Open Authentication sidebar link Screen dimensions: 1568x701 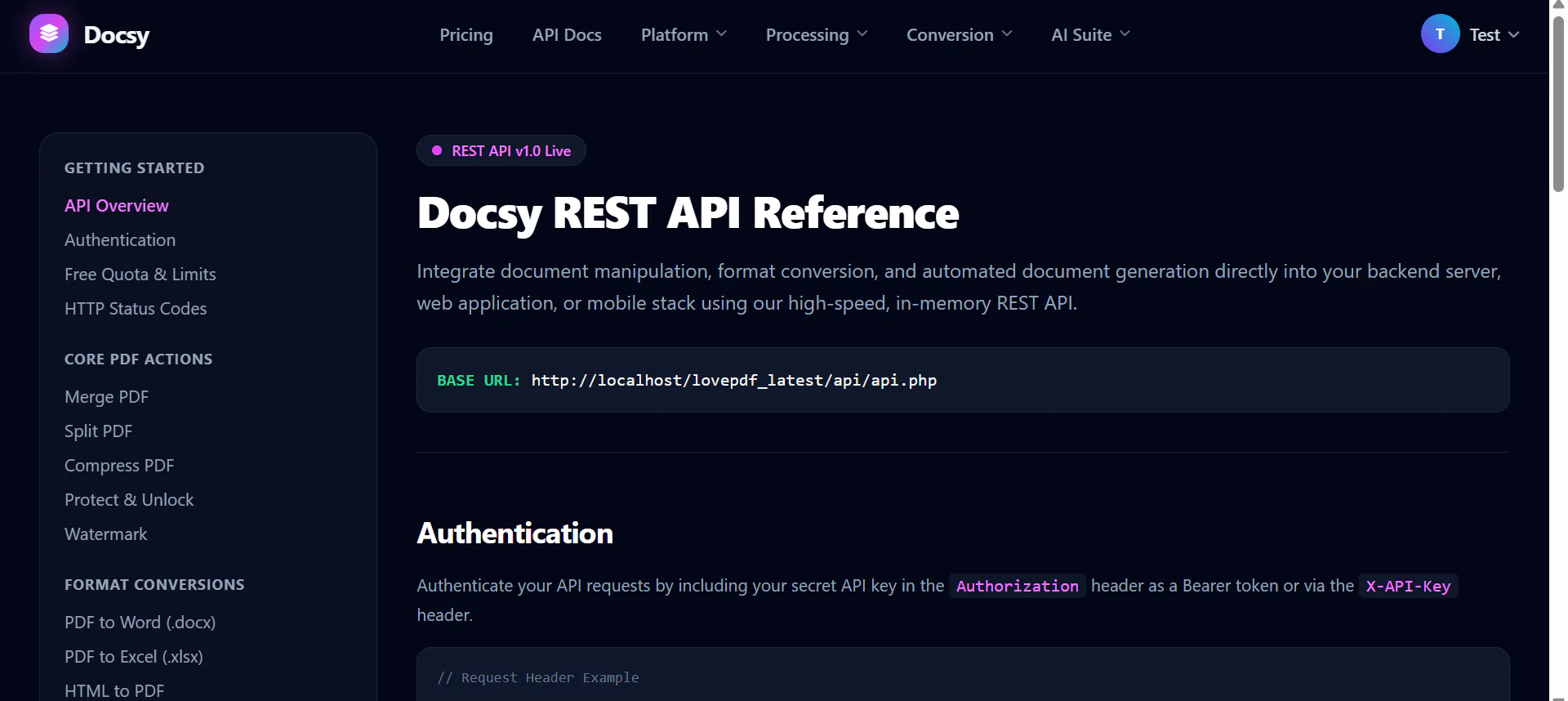[x=120, y=240]
